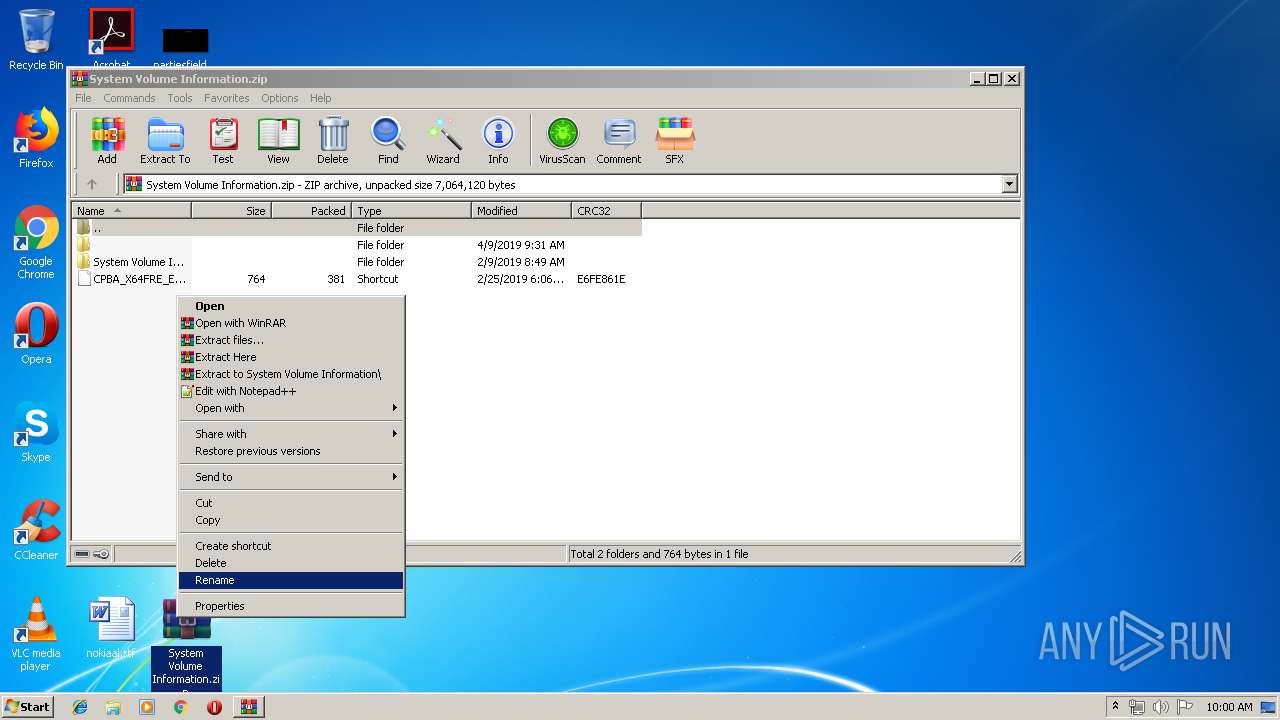Viewport: 1280px width, 720px height.
Task: Open the address bar dropdown arrow
Action: tap(1009, 184)
